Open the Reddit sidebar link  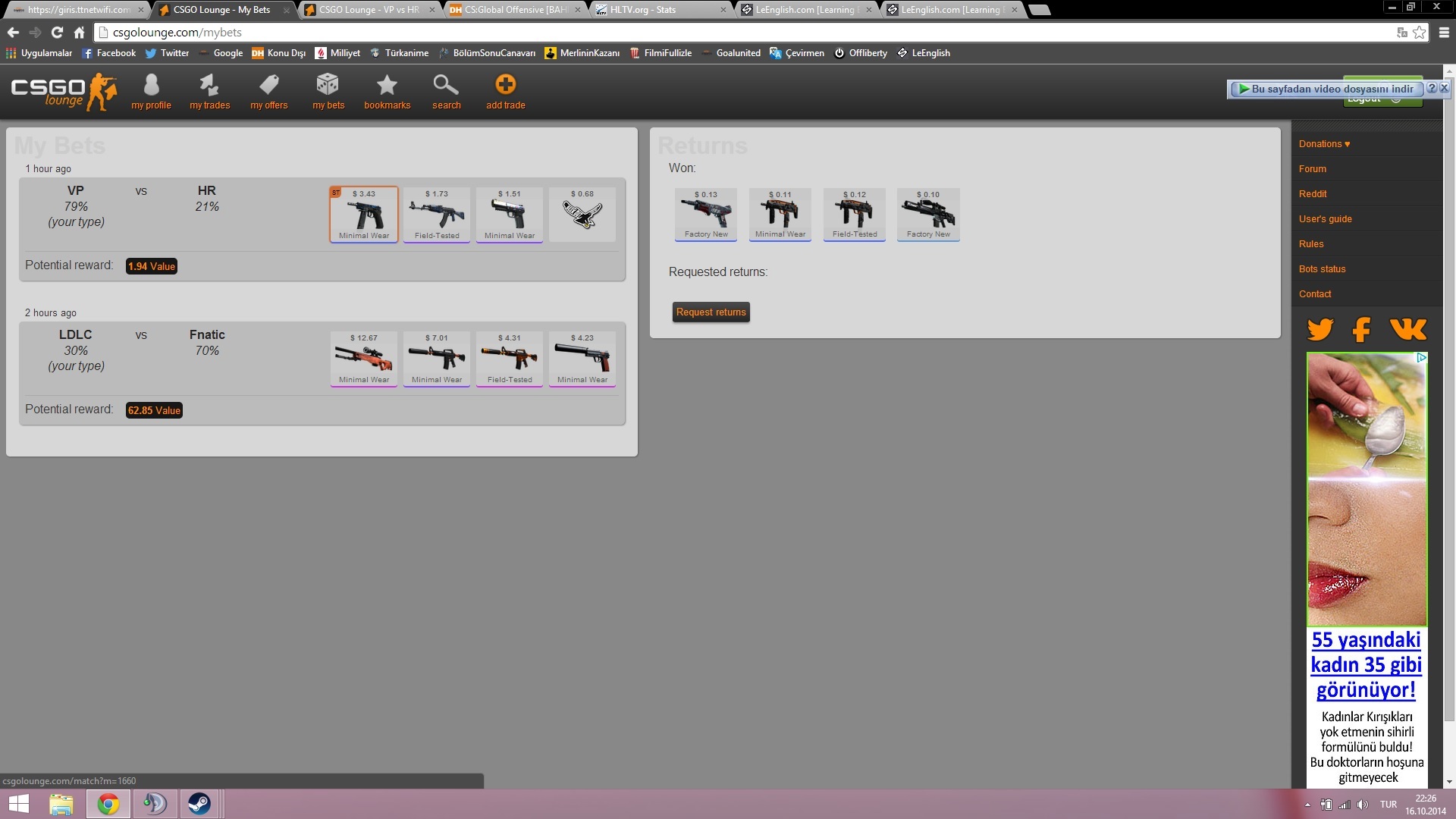1313,194
